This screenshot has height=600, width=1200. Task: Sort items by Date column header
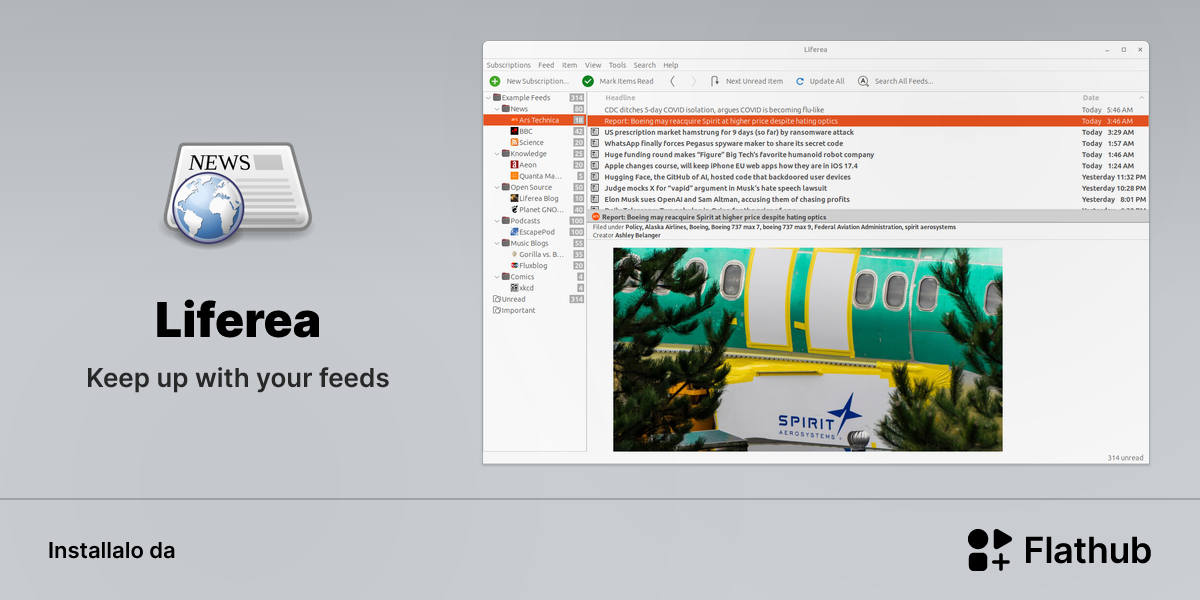click(x=1091, y=98)
